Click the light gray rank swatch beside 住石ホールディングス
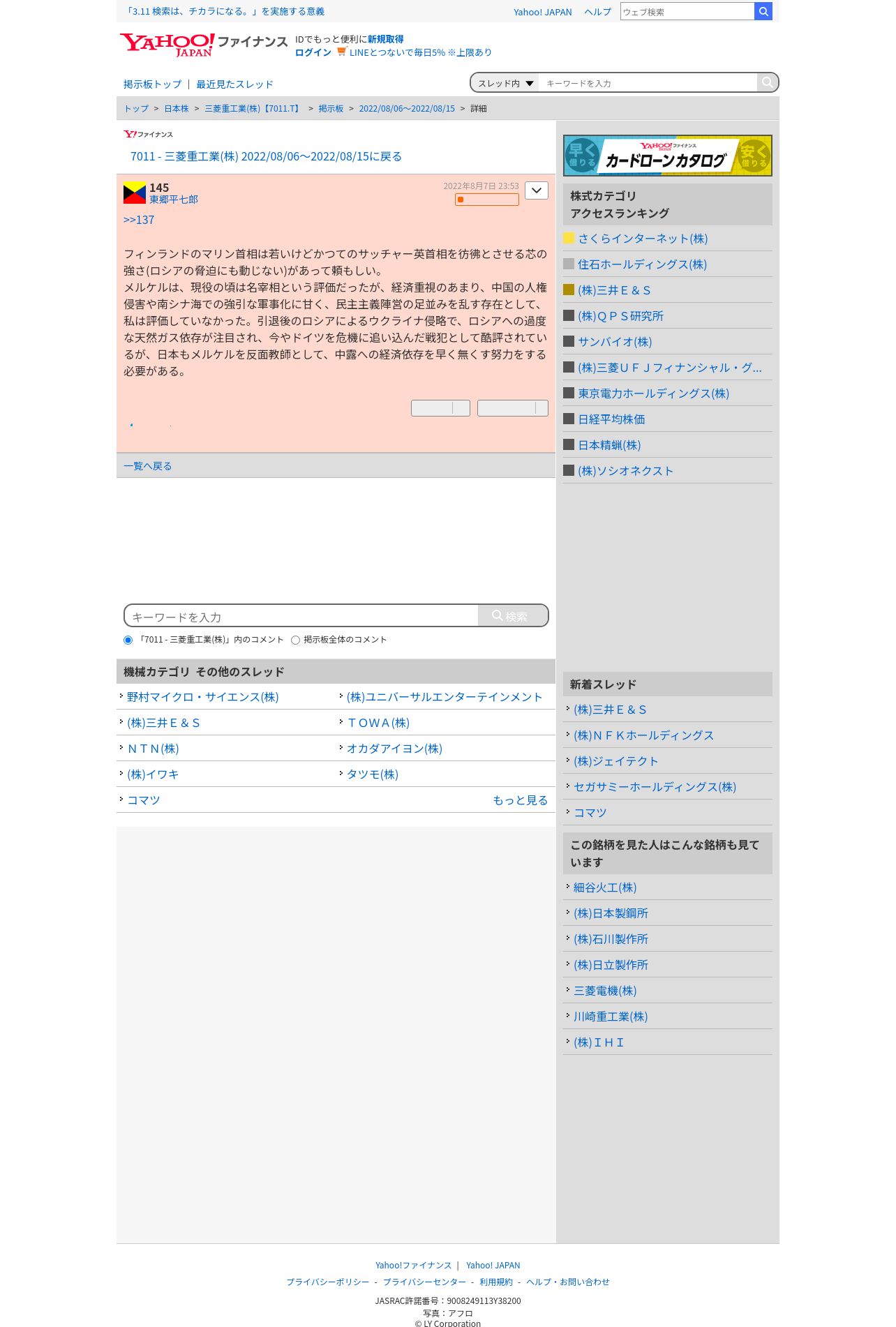This screenshot has height=1327, width=896. [x=569, y=264]
